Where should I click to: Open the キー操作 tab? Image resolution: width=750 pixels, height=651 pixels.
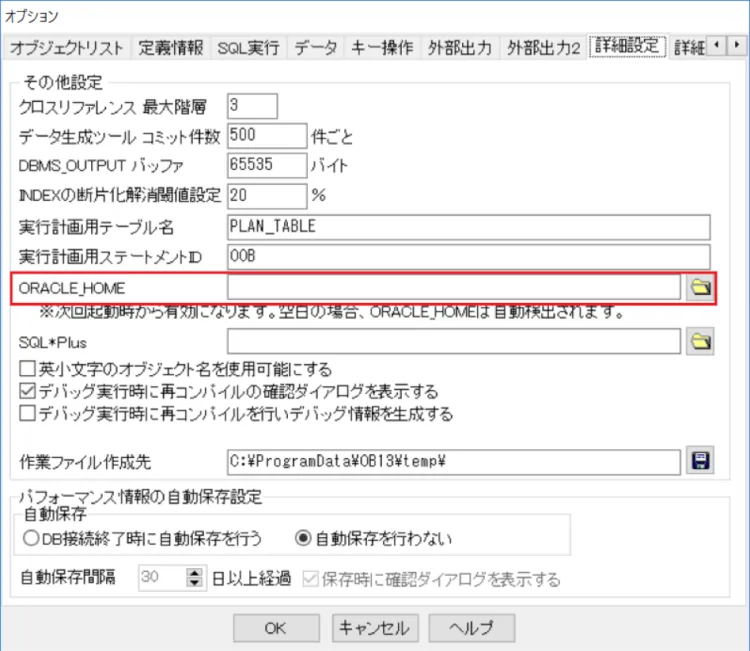pos(382,48)
